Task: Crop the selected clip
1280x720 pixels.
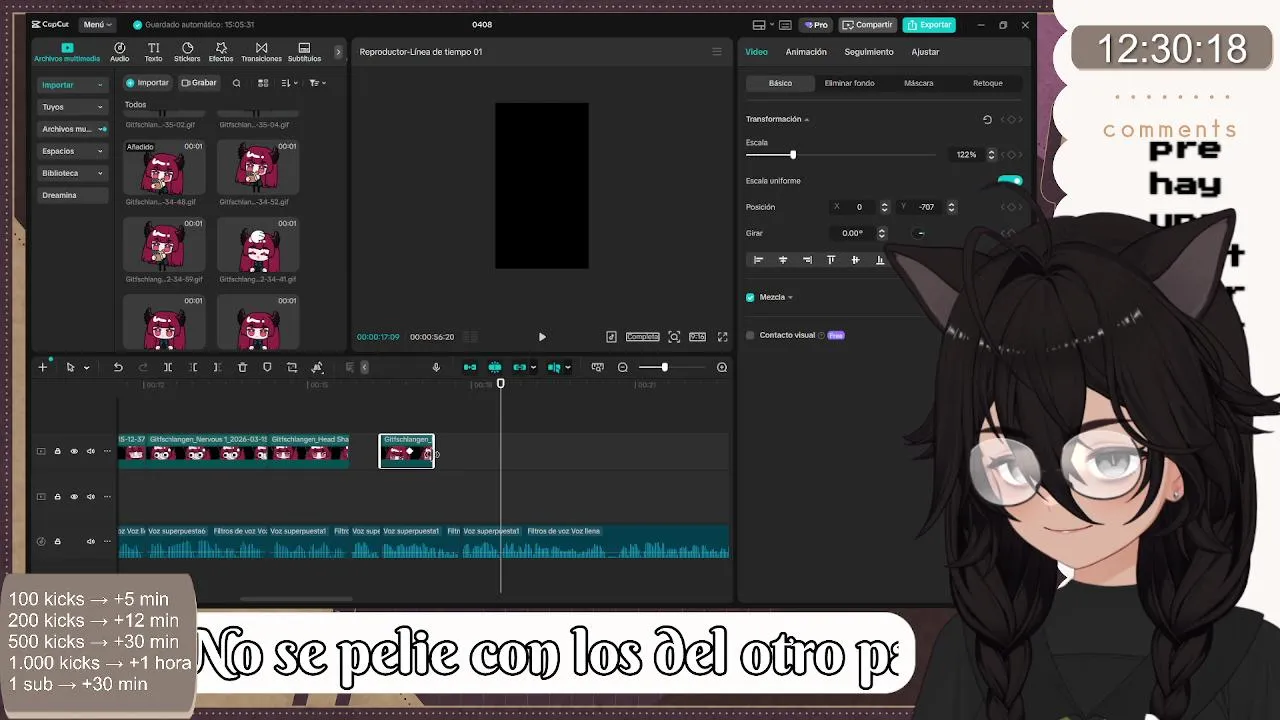Action: [x=292, y=367]
